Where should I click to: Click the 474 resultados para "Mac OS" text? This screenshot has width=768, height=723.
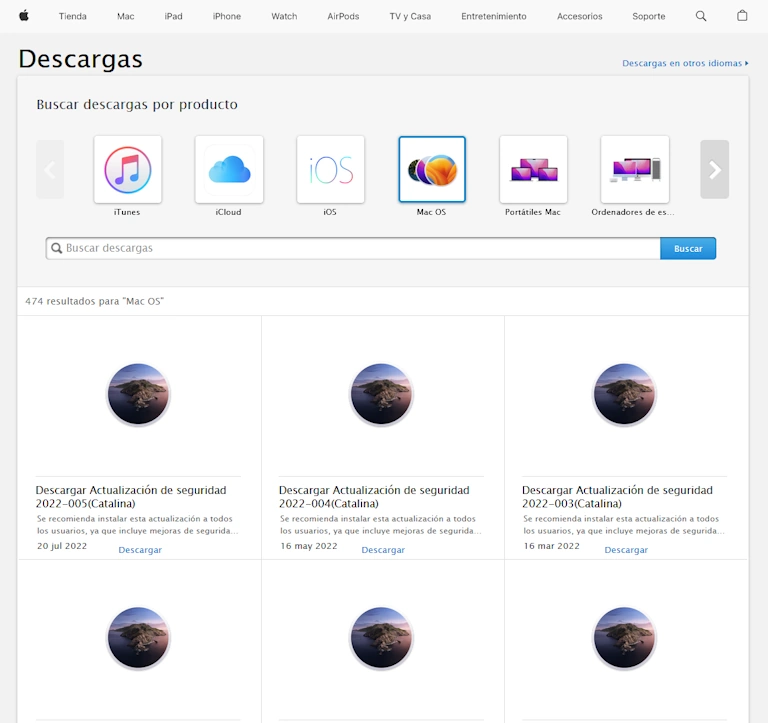pyautogui.click(x=95, y=301)
